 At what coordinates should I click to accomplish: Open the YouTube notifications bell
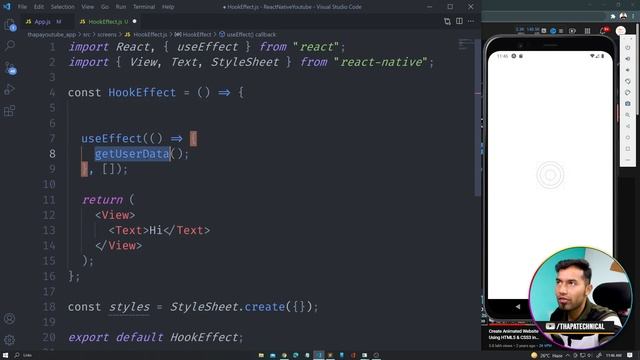604,31
